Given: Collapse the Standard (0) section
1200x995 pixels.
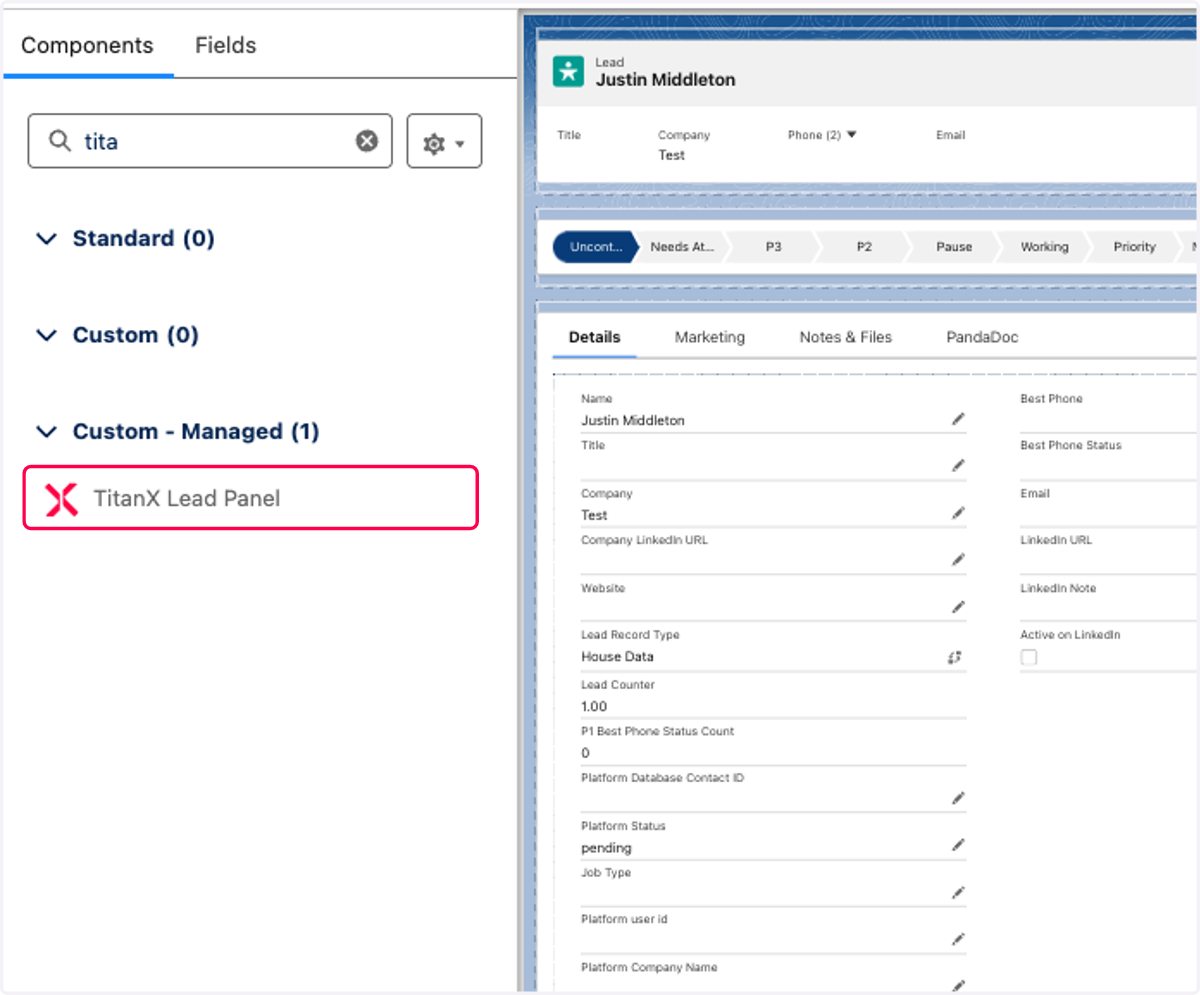Looking at the screenshot, I should pos(46,239).
